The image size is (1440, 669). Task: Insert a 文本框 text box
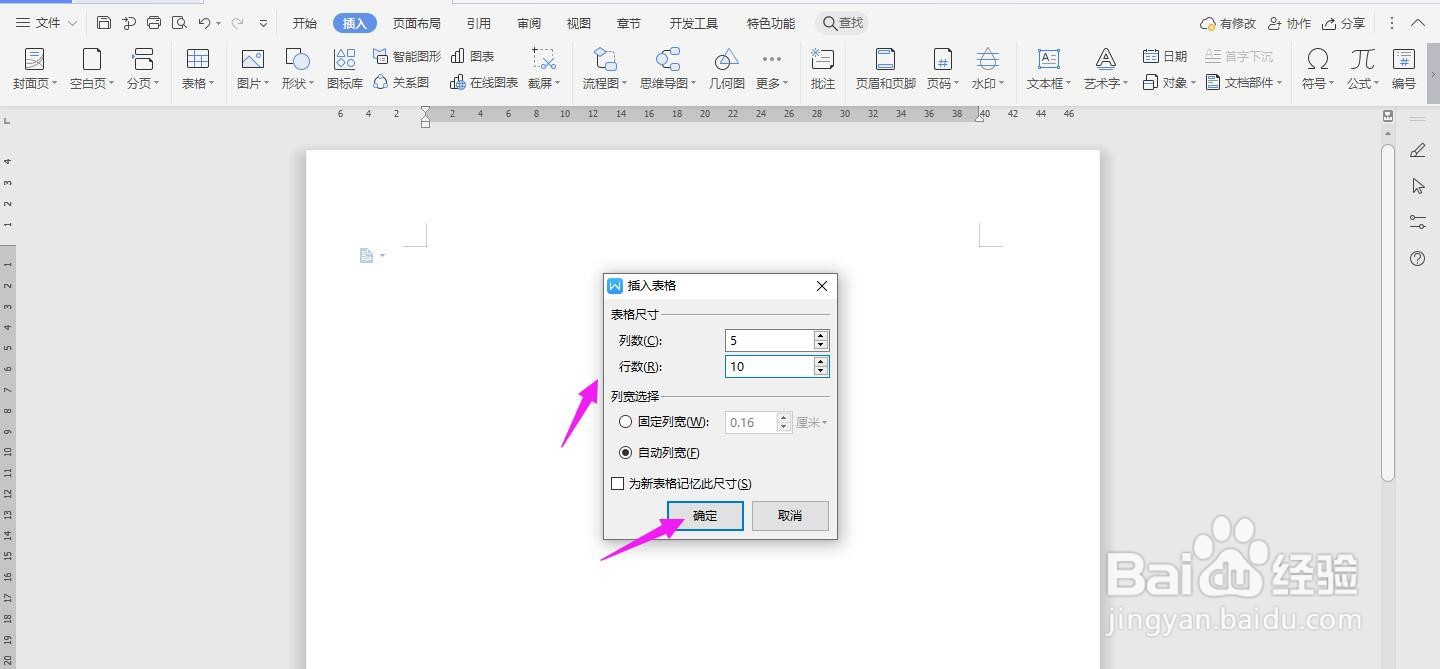tap(1049, 69)
